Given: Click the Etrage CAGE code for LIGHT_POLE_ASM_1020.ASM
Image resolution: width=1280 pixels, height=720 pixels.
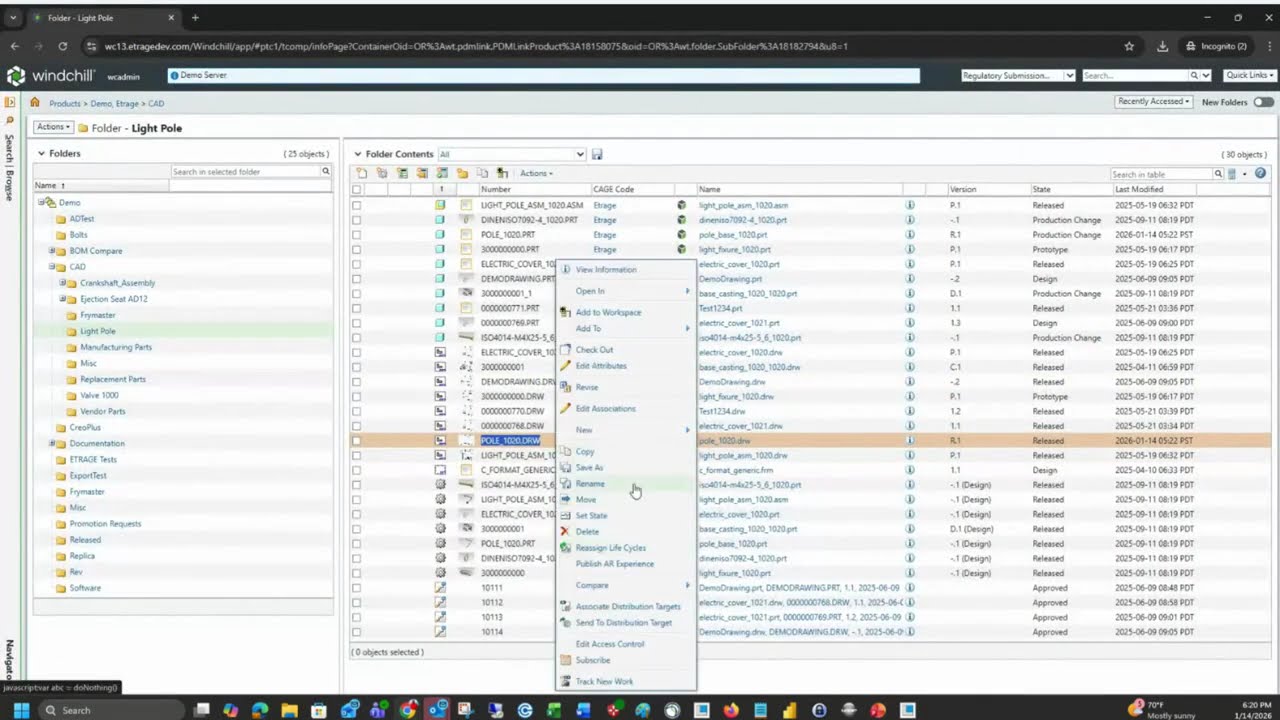Looking at the screenshot, I should click(x=605, y=205).
